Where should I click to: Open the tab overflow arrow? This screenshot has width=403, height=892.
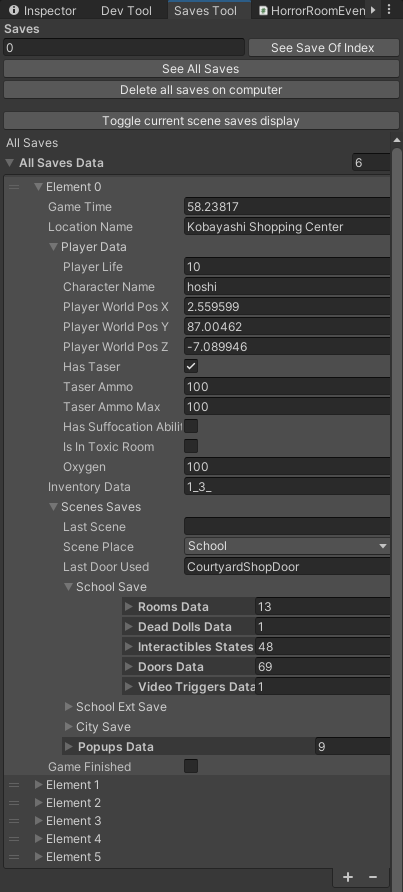tap(373, 10)
